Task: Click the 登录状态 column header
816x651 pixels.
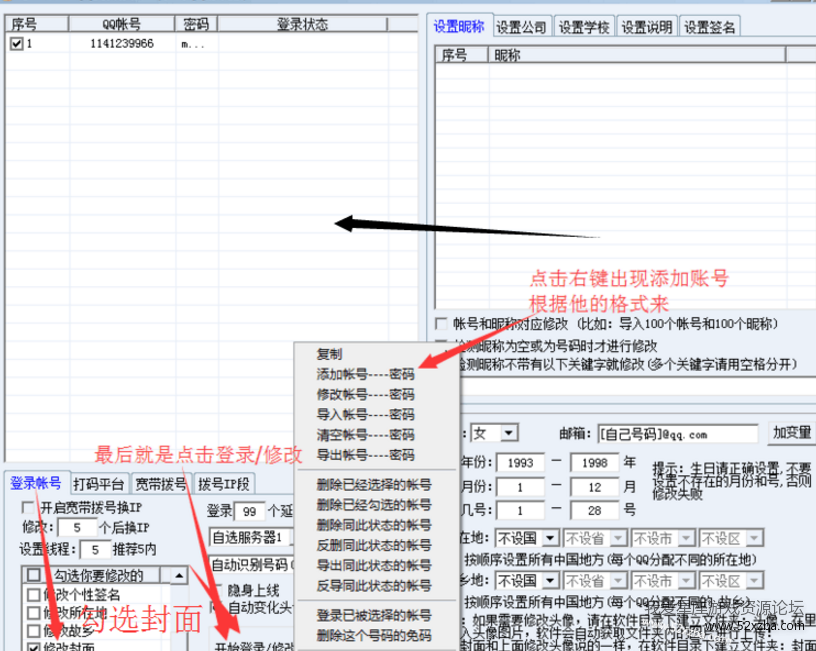Action: tap(316, 23)
